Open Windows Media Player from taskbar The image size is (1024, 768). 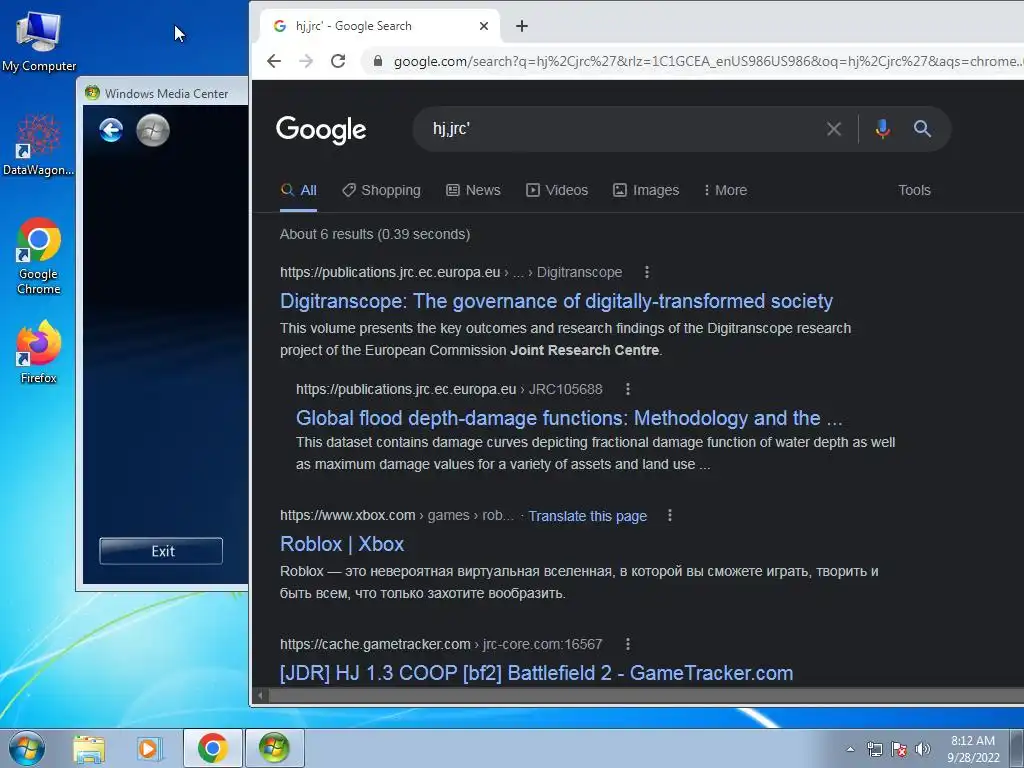coord(150,748)
